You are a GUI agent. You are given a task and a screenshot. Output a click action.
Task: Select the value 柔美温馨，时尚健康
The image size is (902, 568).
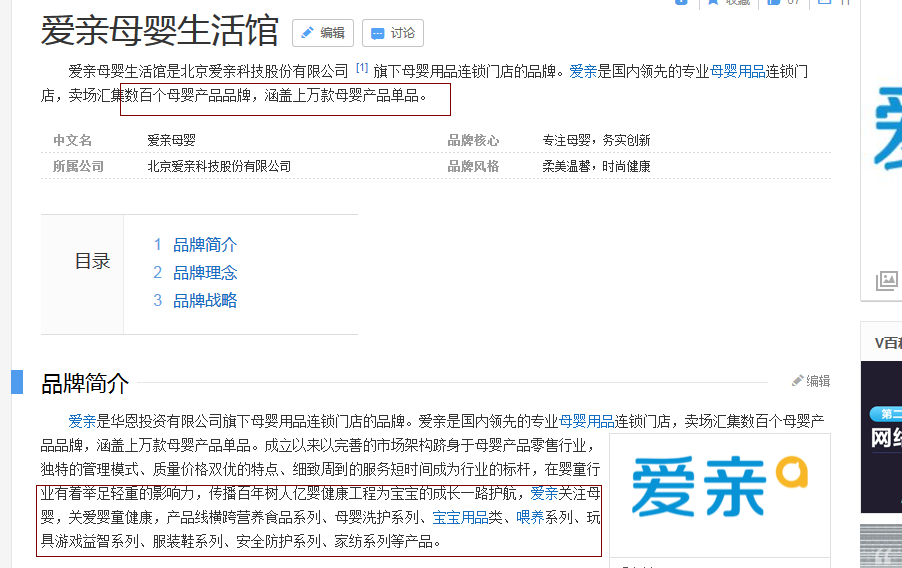[596, 166]
